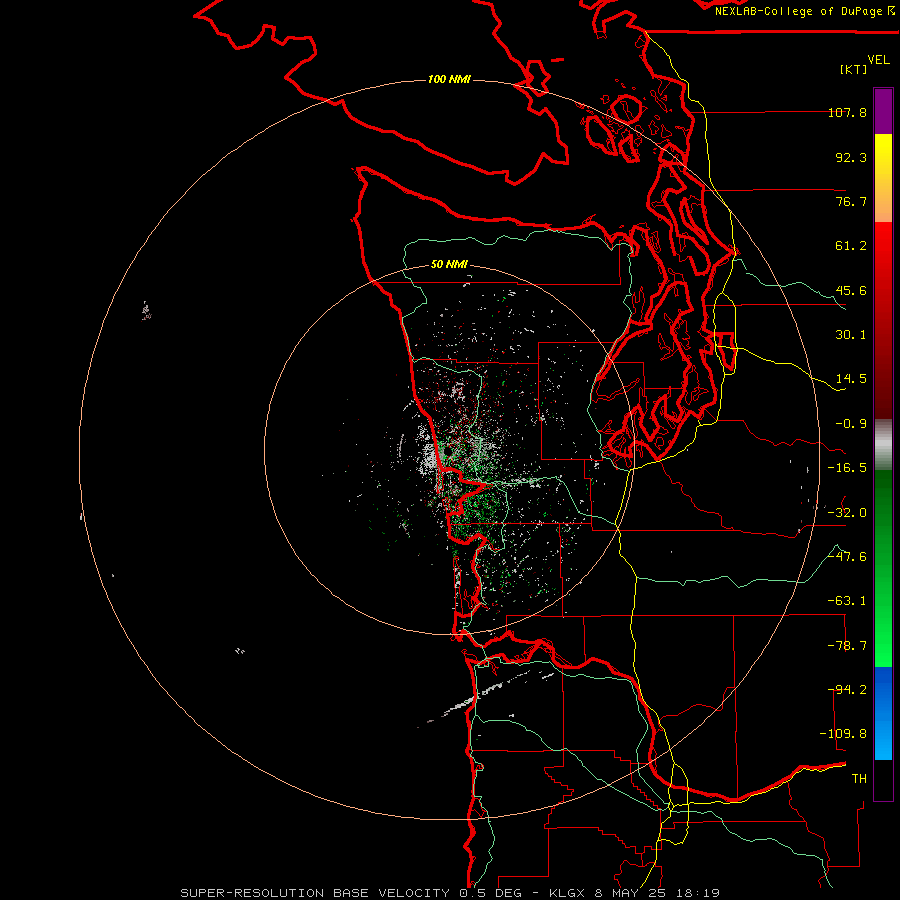Click the KLGX radar site identifier
This screenshot has width=900, height=900.
(567, 893)
